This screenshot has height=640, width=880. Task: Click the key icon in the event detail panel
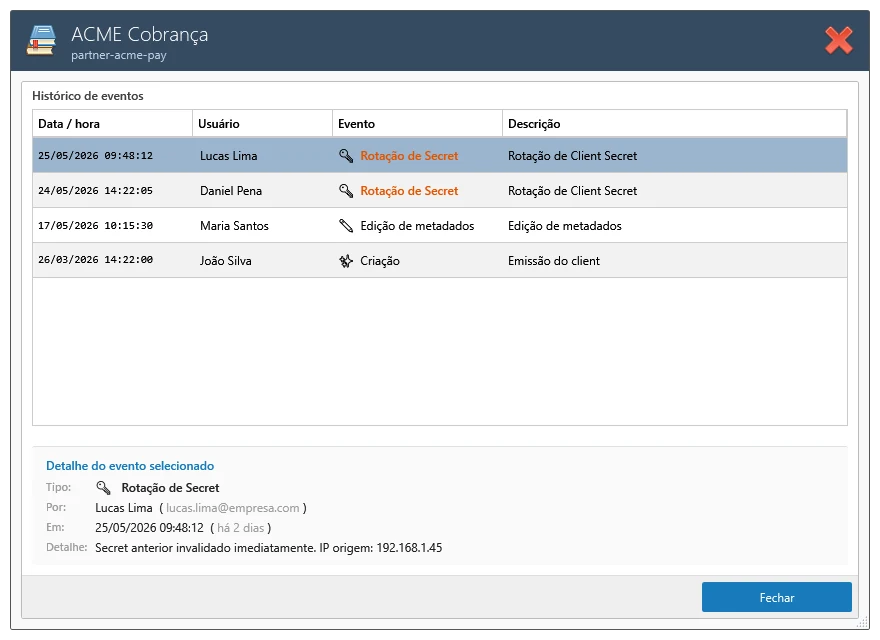103,487
